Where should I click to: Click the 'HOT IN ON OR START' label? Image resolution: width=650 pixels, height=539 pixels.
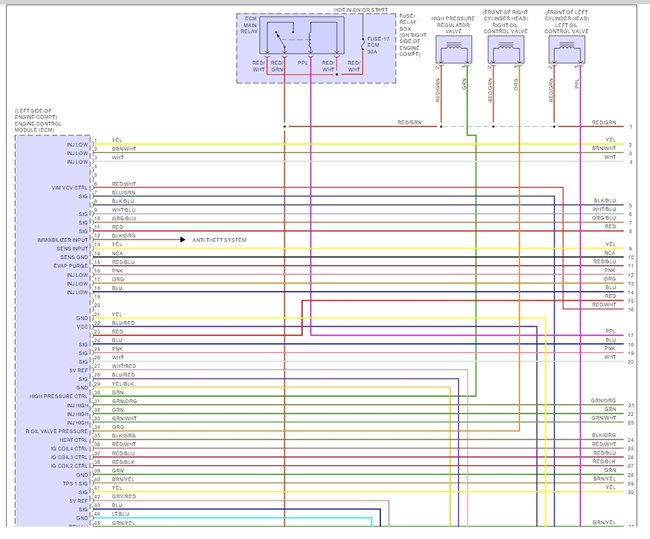[361, 10]
